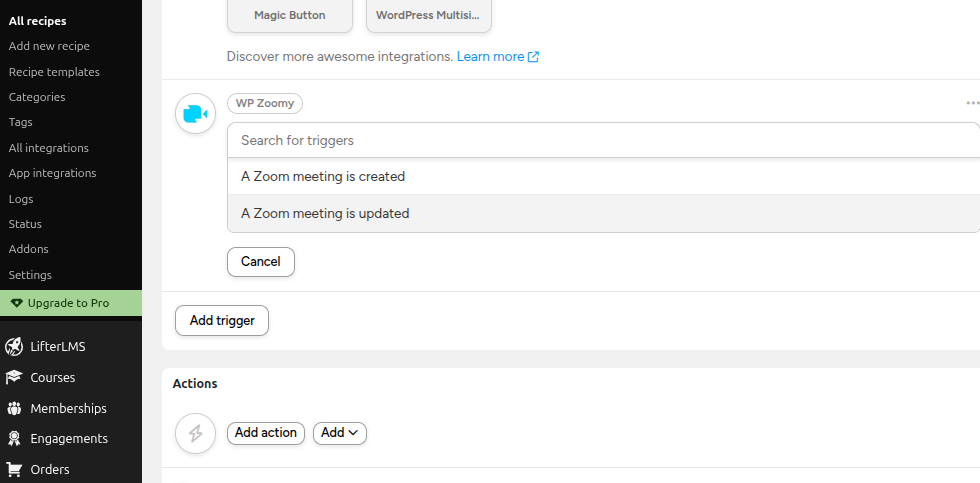Focus the Search for triggers field
Viewport: 980px width, 483px height.
click(603, 140)
